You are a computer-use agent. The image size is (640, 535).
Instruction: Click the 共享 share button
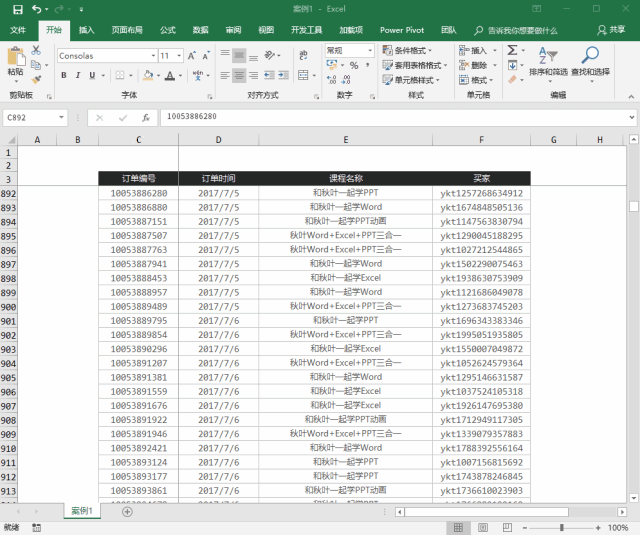[x=611, y=30]
